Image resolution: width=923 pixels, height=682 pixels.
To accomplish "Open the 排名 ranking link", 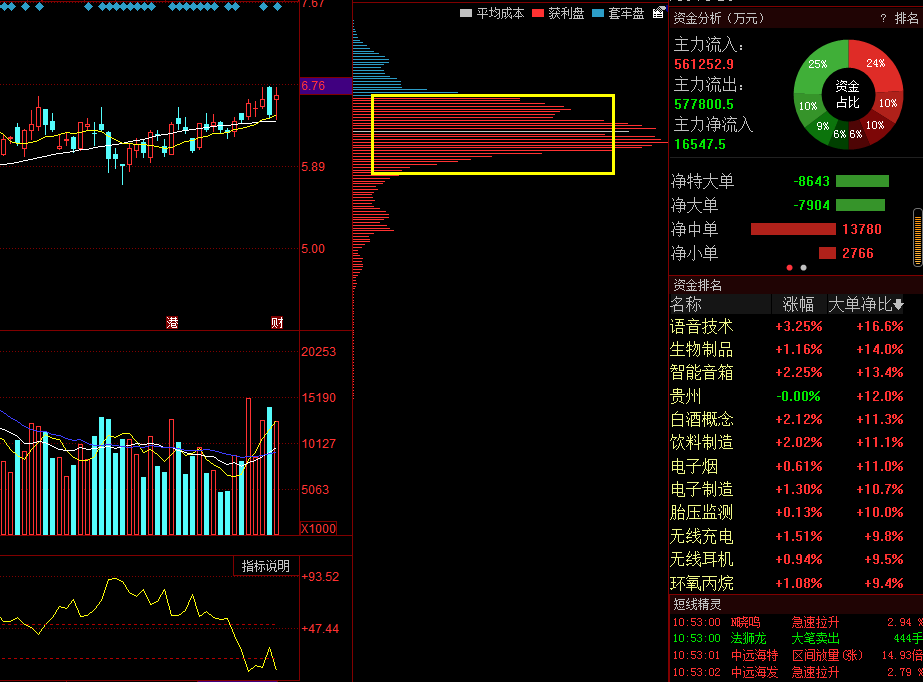I will 907,19.
